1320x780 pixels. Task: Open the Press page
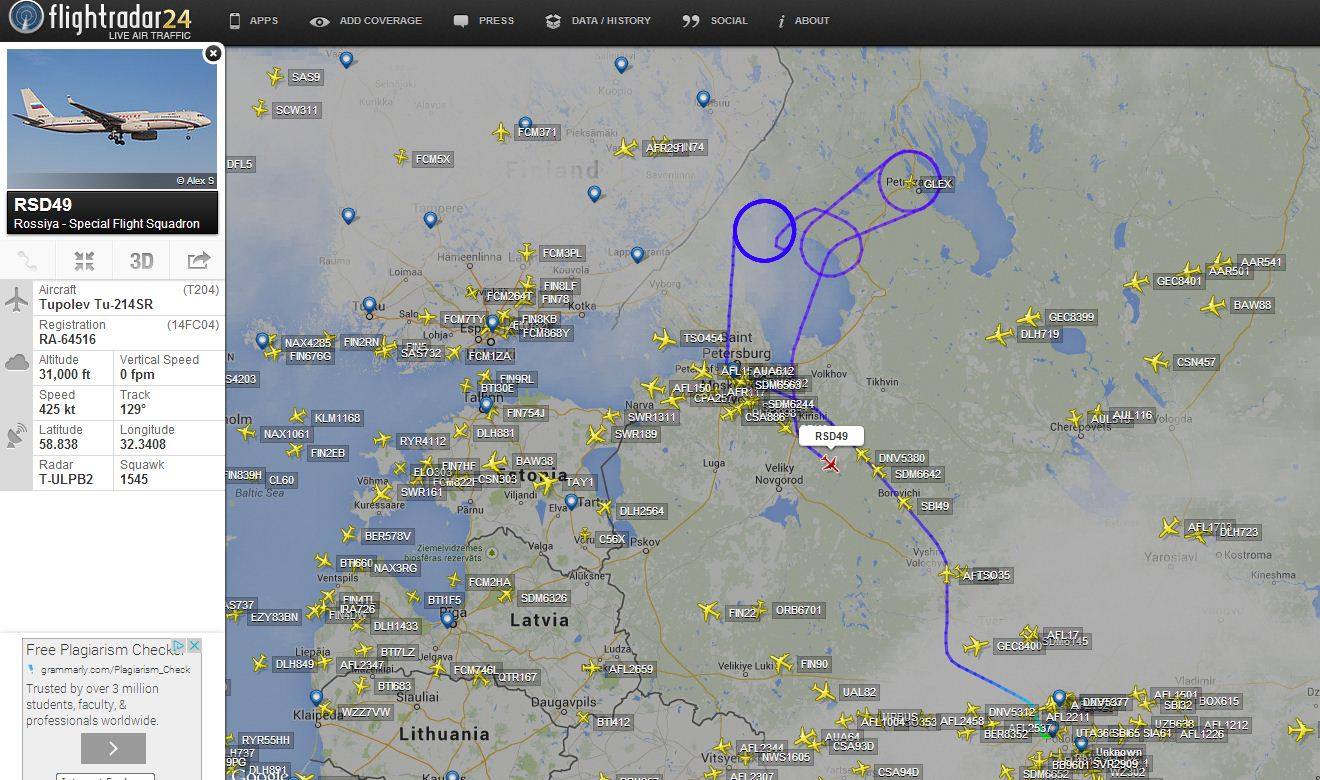[x=484, y=21]
